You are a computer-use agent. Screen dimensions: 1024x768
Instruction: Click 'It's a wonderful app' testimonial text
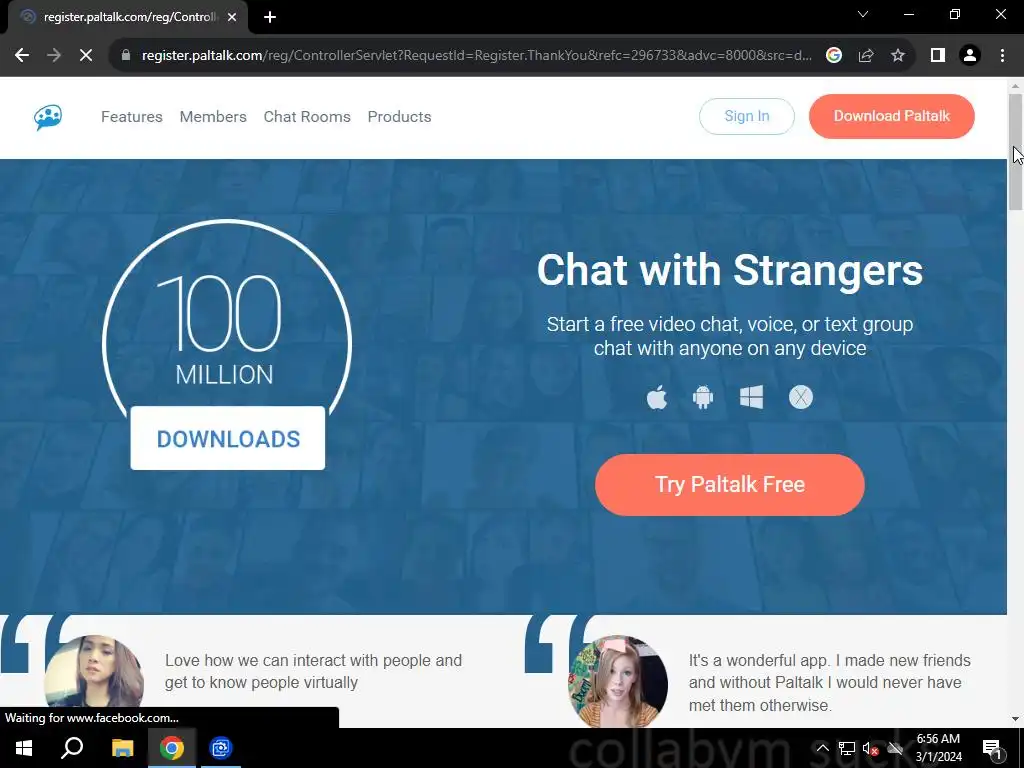(829, 682)
